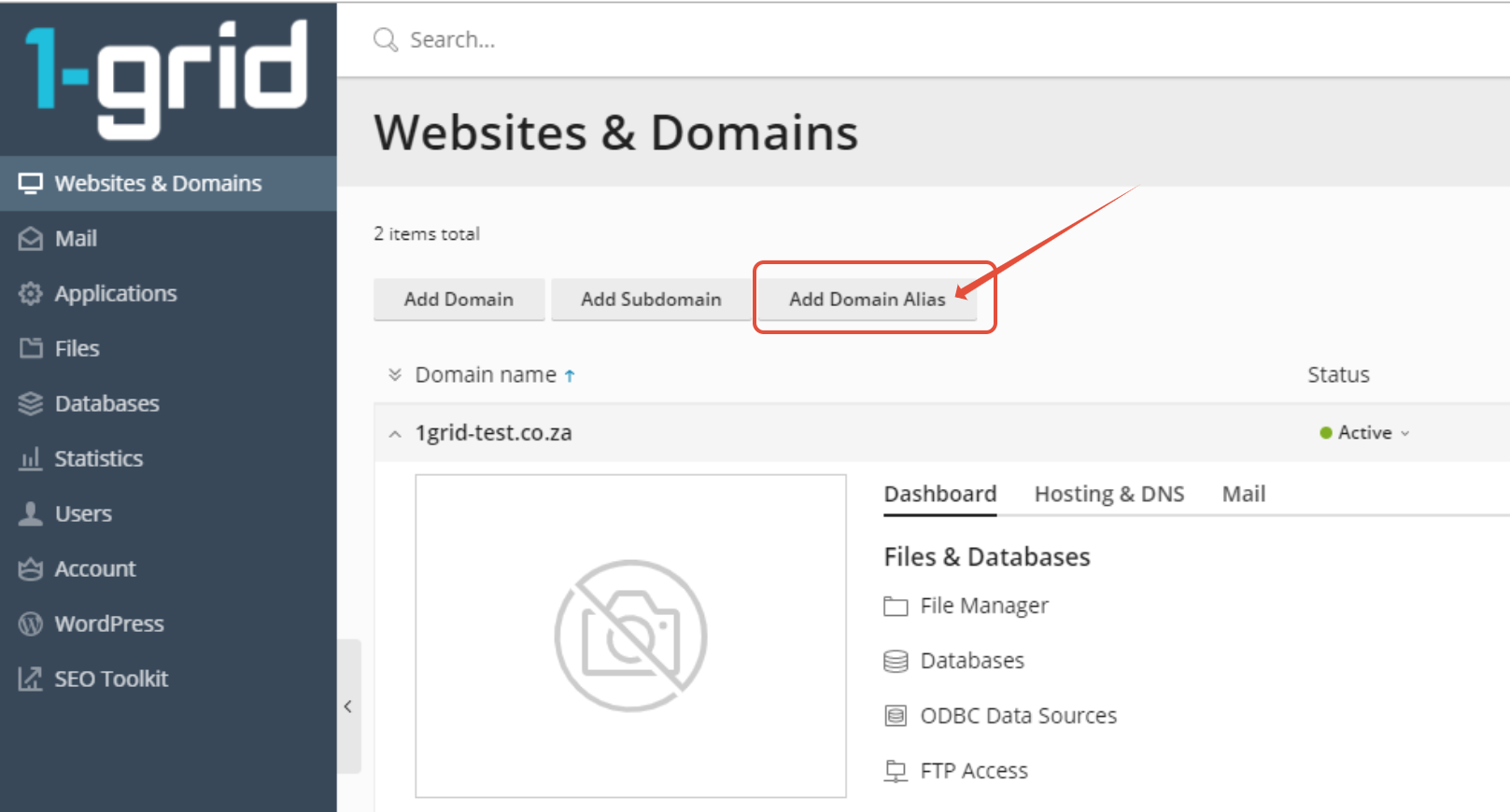Open Users in sidebar
Screen dimensions: 1510x812
(x=168, y=513)
